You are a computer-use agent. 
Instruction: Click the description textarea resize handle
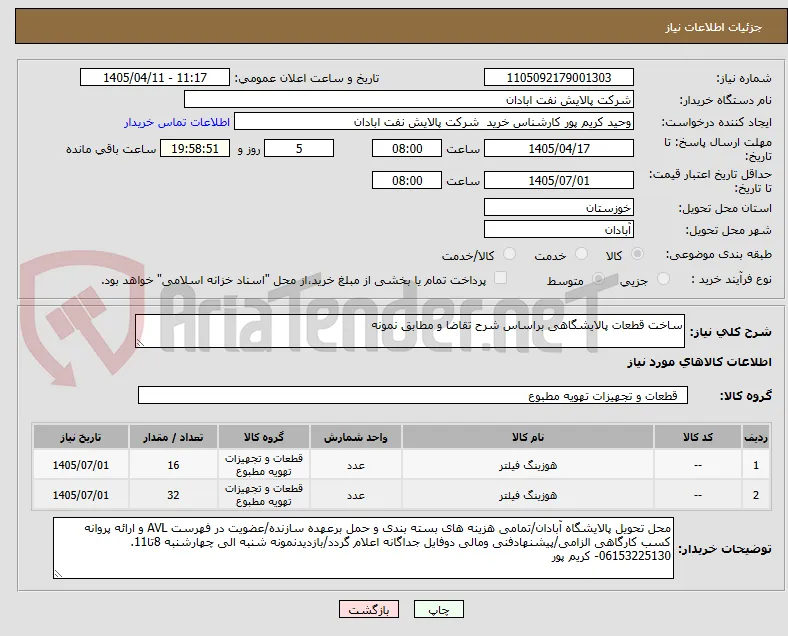pos(140,343)
